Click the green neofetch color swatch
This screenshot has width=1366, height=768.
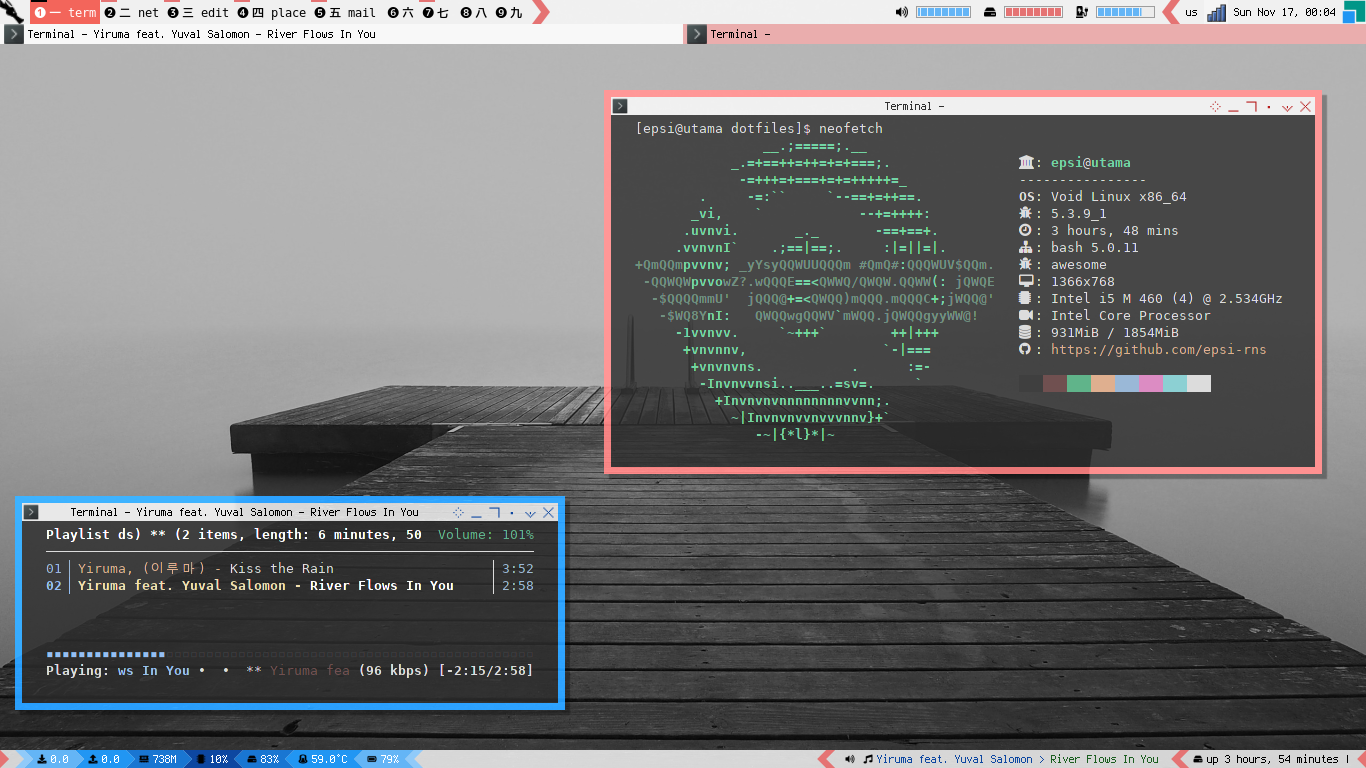point(1079,384)
